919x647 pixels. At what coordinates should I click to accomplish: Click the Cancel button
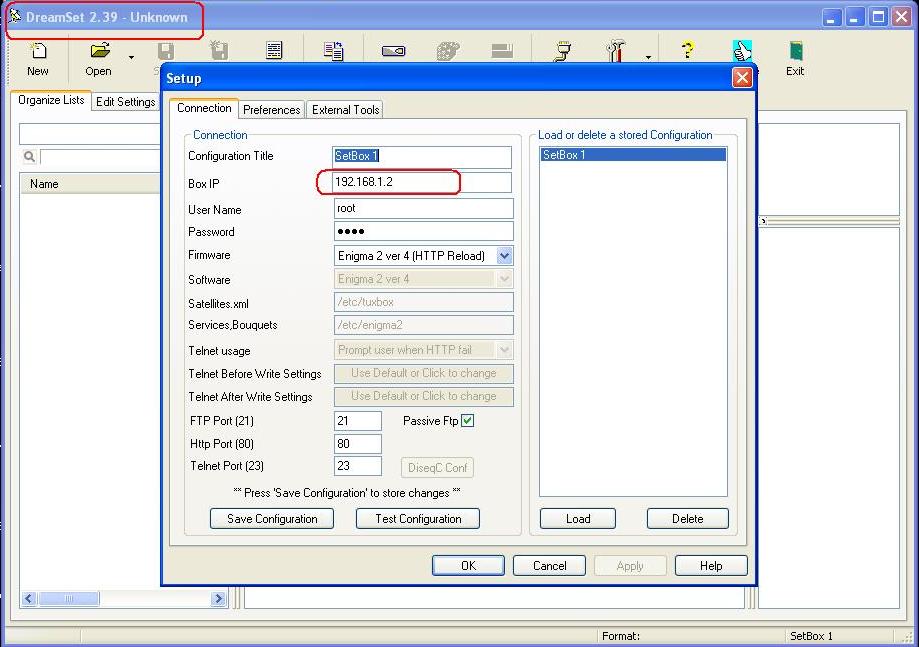pos(549,566)
